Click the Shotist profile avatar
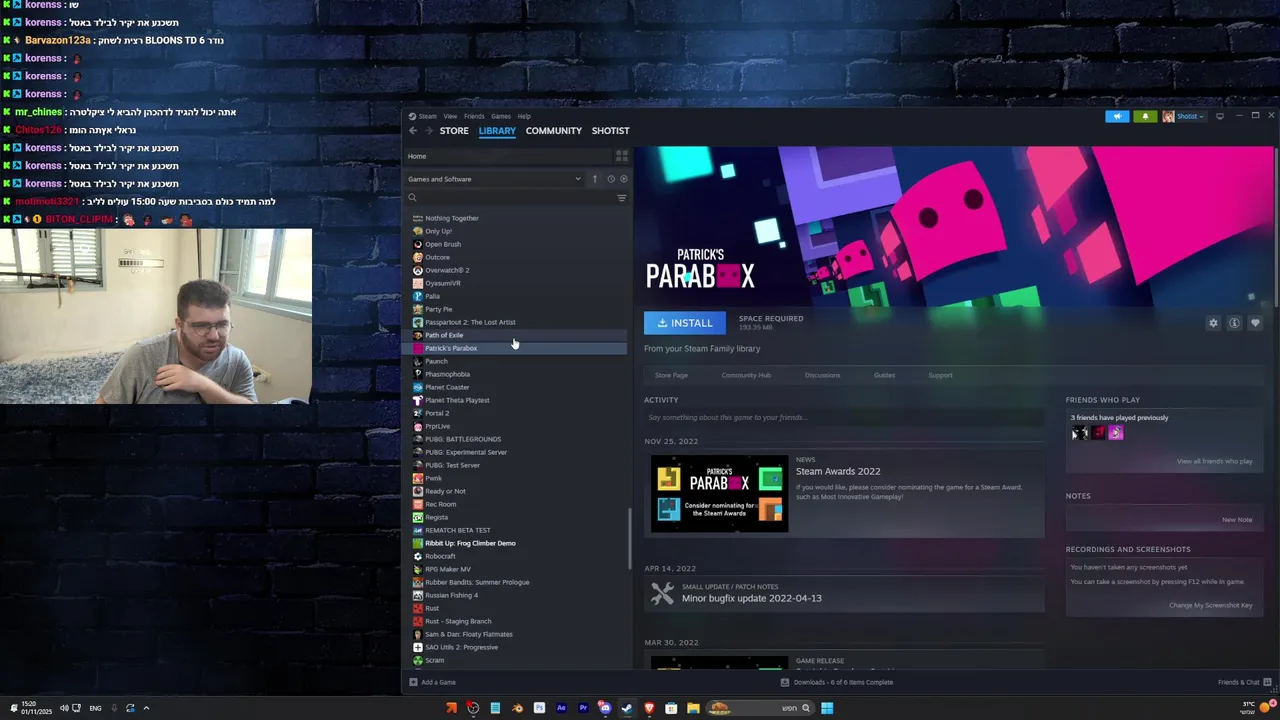The width and height of the screenshot is (1280, 720). click(1168, 116)
